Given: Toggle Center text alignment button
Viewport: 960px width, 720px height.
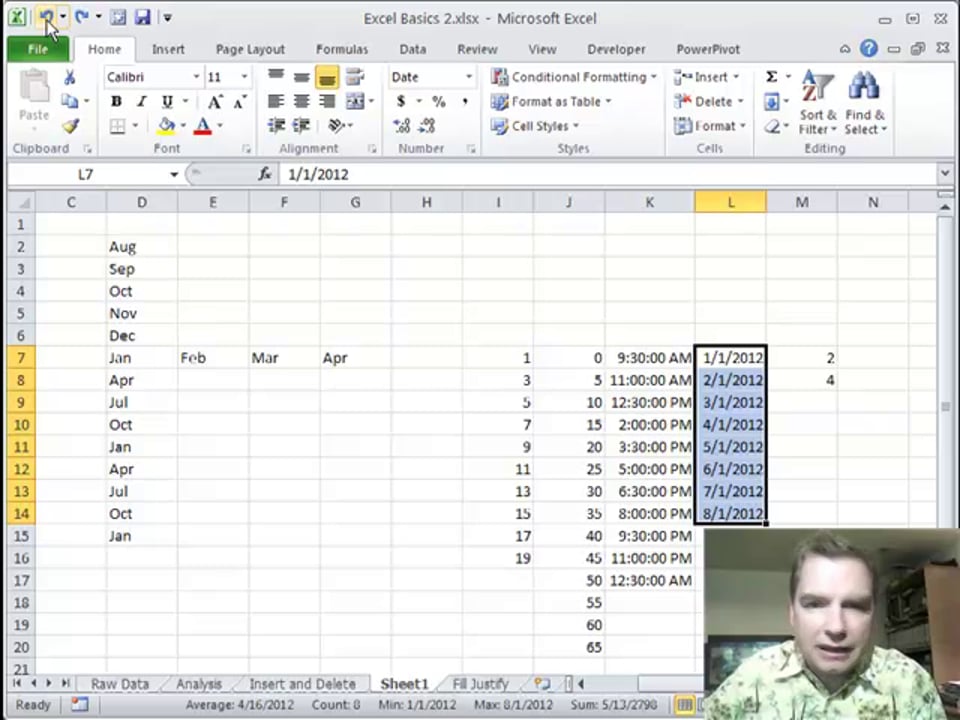Looking at the screenshot, I should [x=301, y=101].
